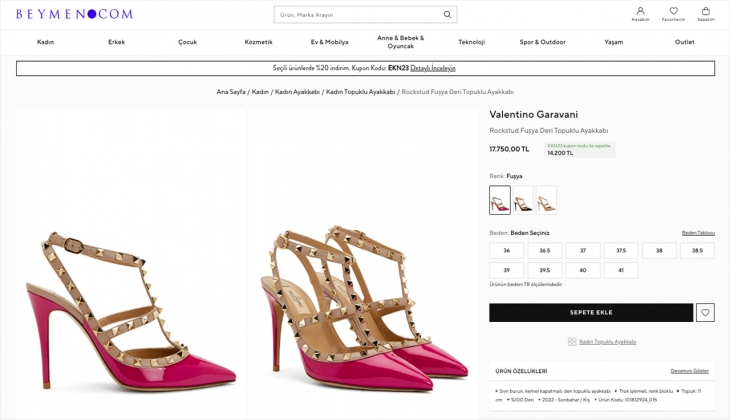This screenshot has width=730, height=420.
Task: Open the Beden Tablosu size chart
Action: [x=698, y=232]
